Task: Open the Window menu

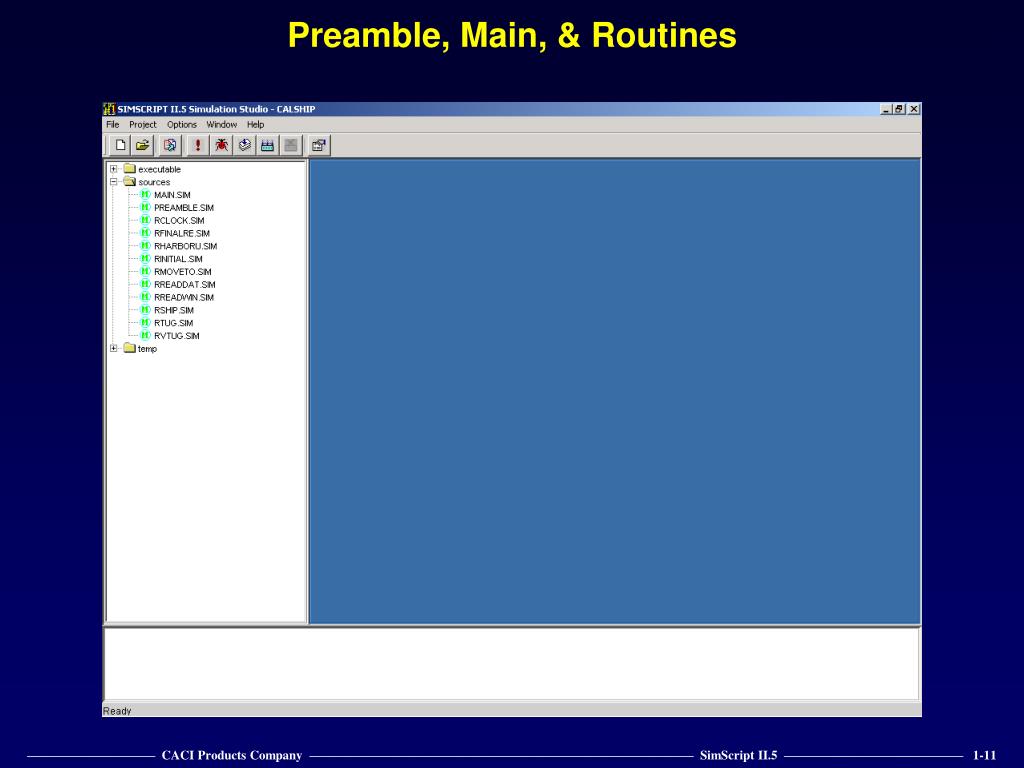Action: click(221, 124)
